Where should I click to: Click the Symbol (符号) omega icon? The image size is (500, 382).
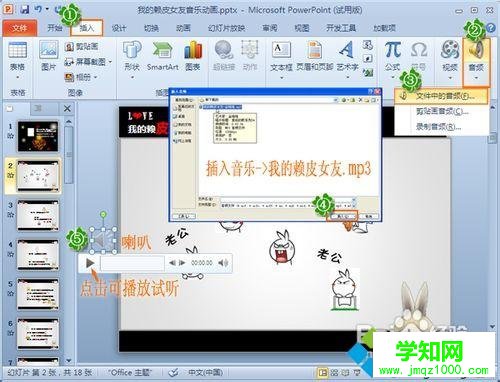point(419,50)
